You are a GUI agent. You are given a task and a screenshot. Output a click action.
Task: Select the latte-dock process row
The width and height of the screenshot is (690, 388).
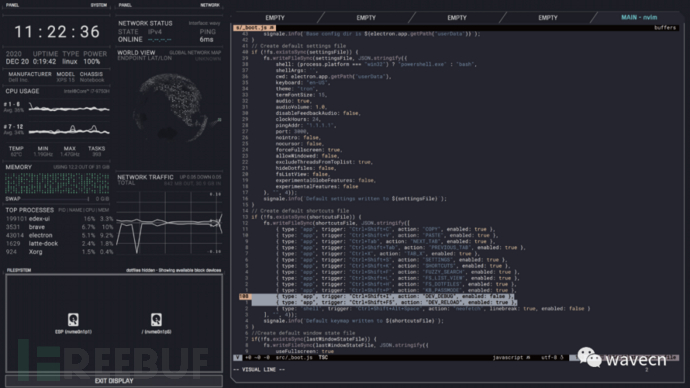pos(59,243)
